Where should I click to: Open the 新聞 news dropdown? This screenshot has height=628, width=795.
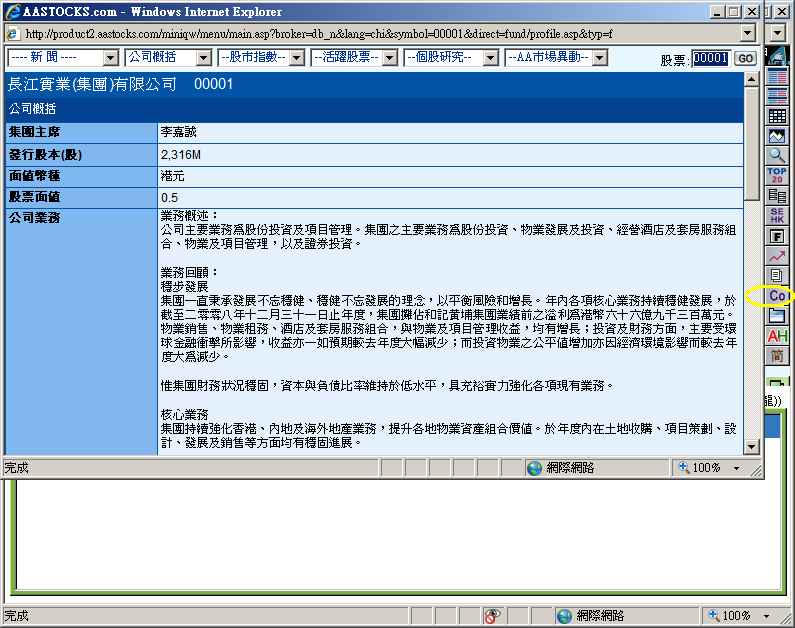click(x=63, y=57)
